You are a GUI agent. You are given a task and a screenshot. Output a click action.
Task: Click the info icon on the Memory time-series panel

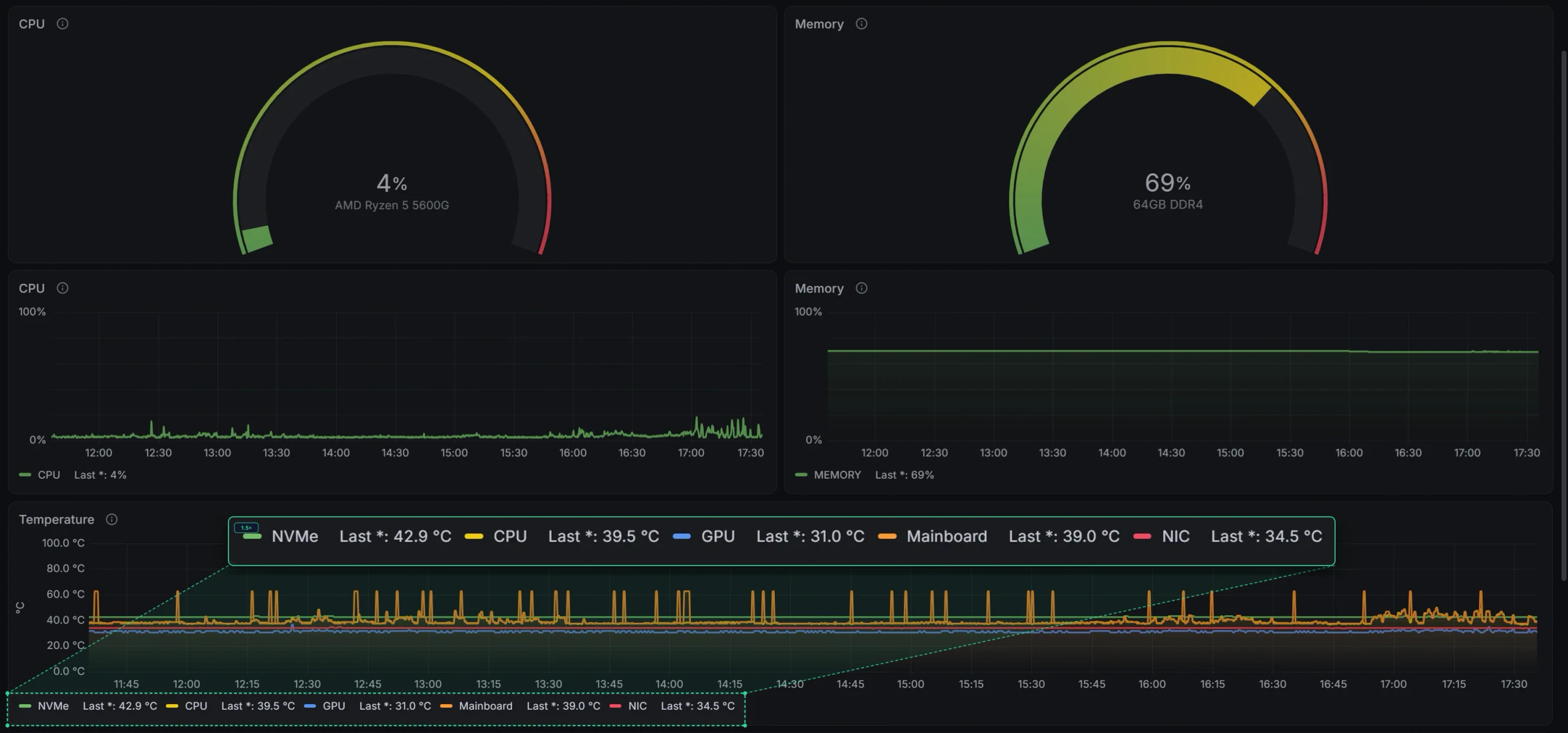(x=861, y=288)
